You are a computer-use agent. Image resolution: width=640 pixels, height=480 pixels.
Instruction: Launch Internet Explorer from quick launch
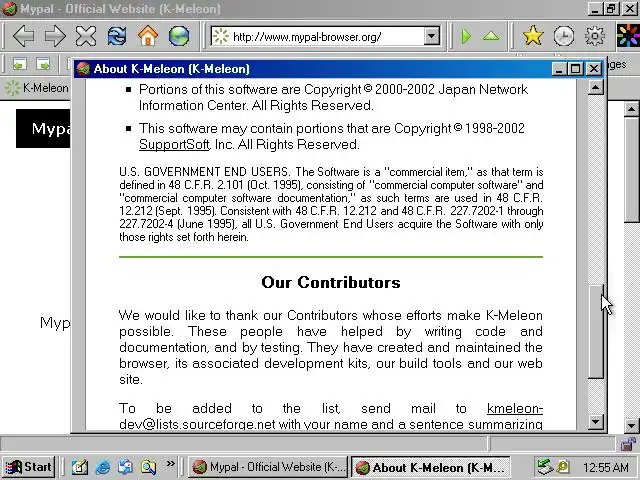click(102, 467)
